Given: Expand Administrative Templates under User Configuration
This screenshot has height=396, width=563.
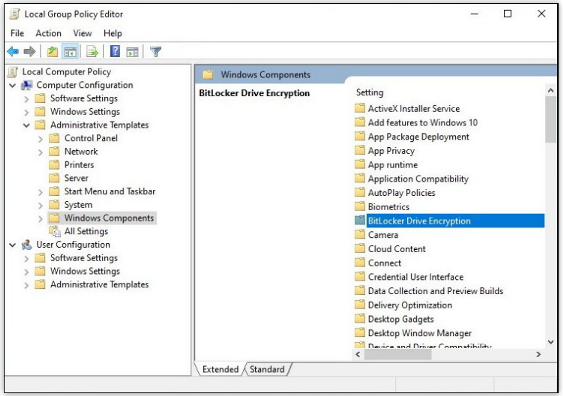Looking at the screenshot, I should tap(26, 285).
